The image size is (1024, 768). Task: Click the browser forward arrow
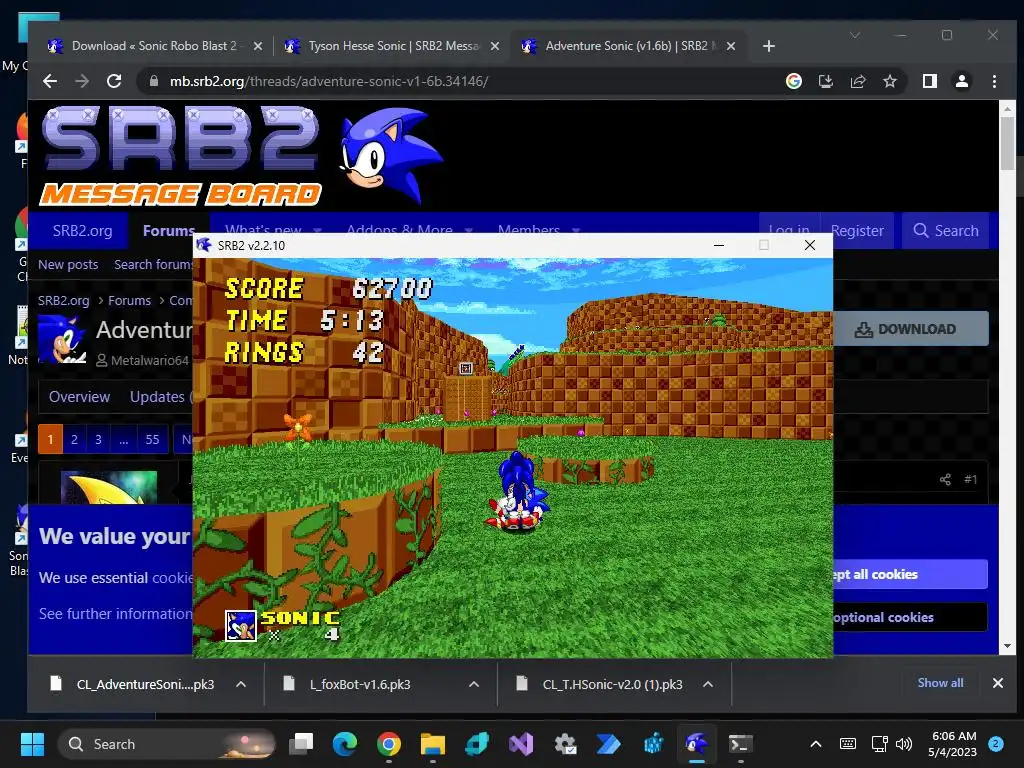pos(82,81)
